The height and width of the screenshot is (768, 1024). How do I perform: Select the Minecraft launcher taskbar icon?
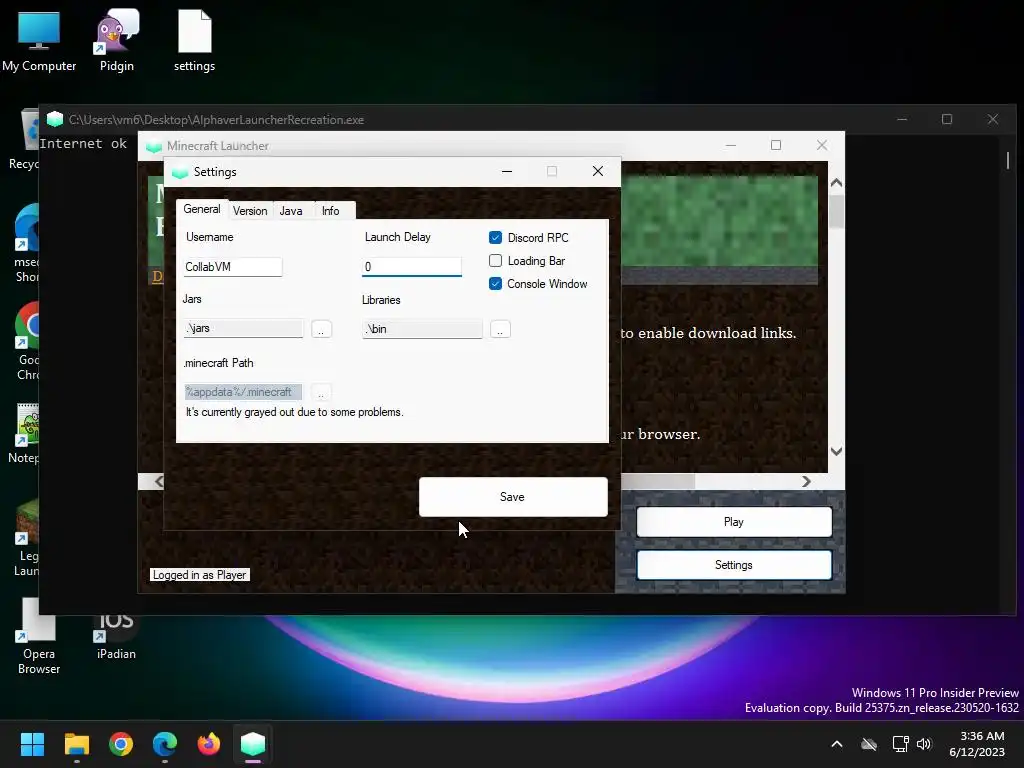253,744
